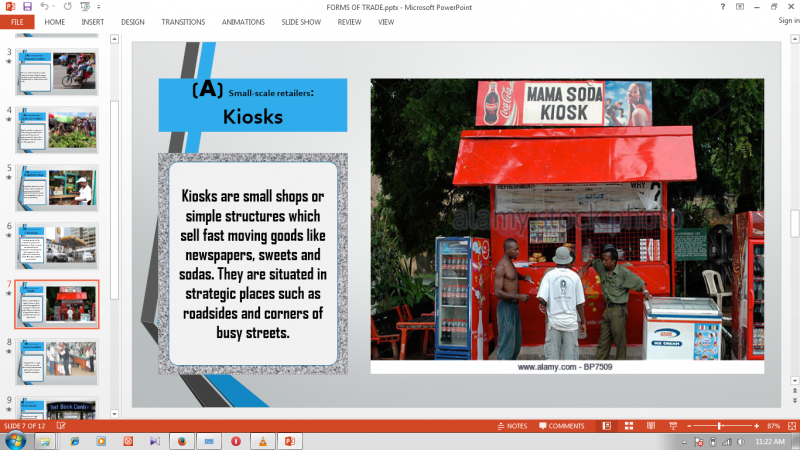Switch to the SLIDE SHOW tab
Screen dimensions: 800x450
tap(301, 22)
